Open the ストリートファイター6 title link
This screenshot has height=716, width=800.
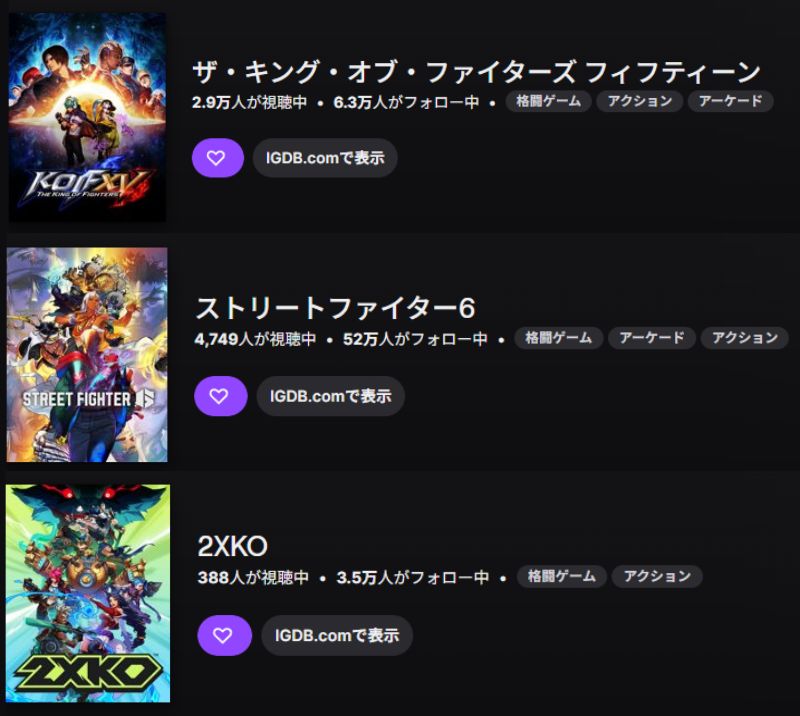[335, 308]
